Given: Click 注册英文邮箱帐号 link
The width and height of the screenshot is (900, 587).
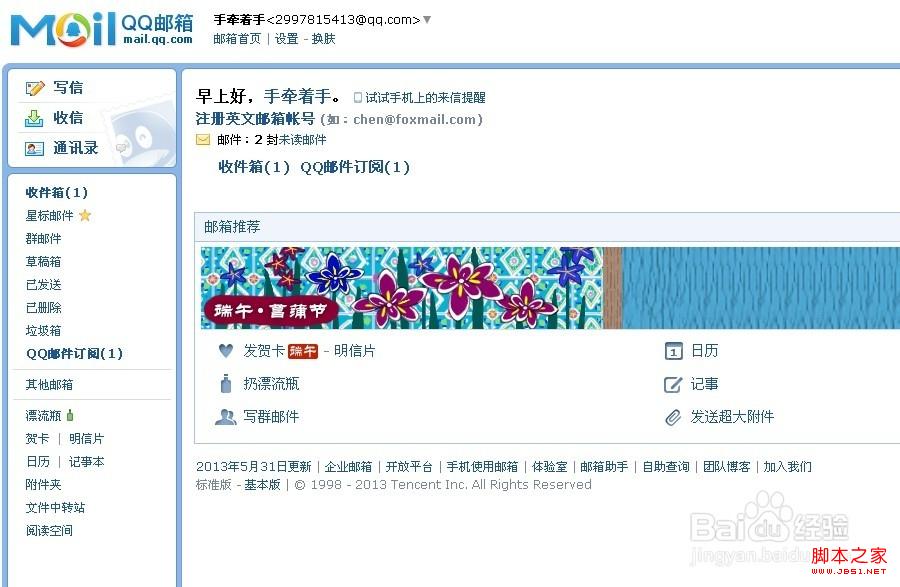Looking at the screenshot, I should point(255,119).
